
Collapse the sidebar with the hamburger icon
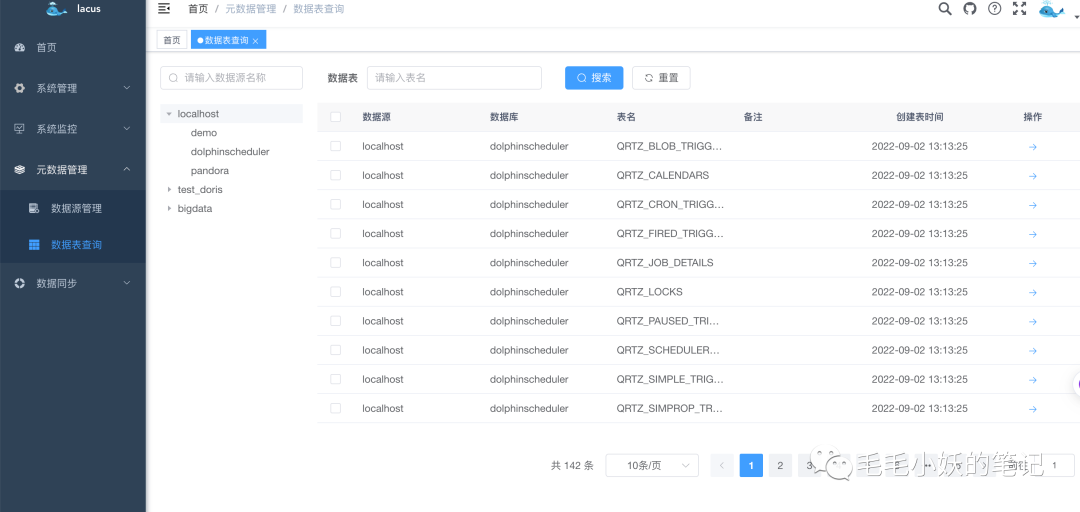click(164, 8)
